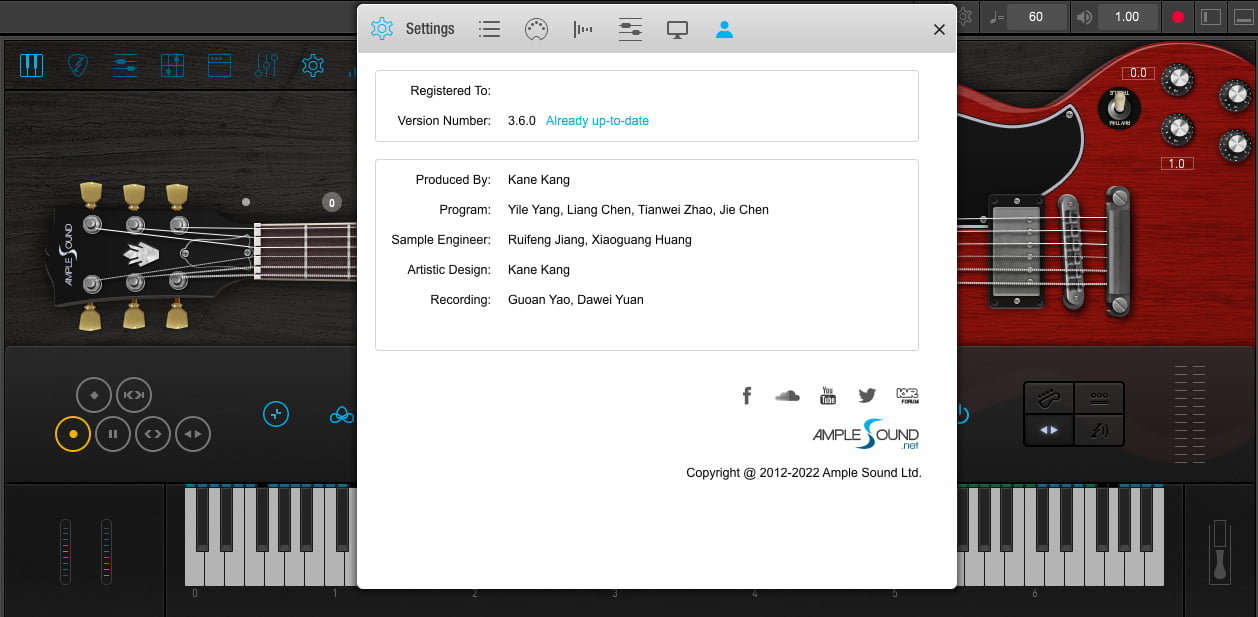The height and width of the screenshot is (617, 1258).
Task: Click the diamond round button
Action: coord(94,396)
